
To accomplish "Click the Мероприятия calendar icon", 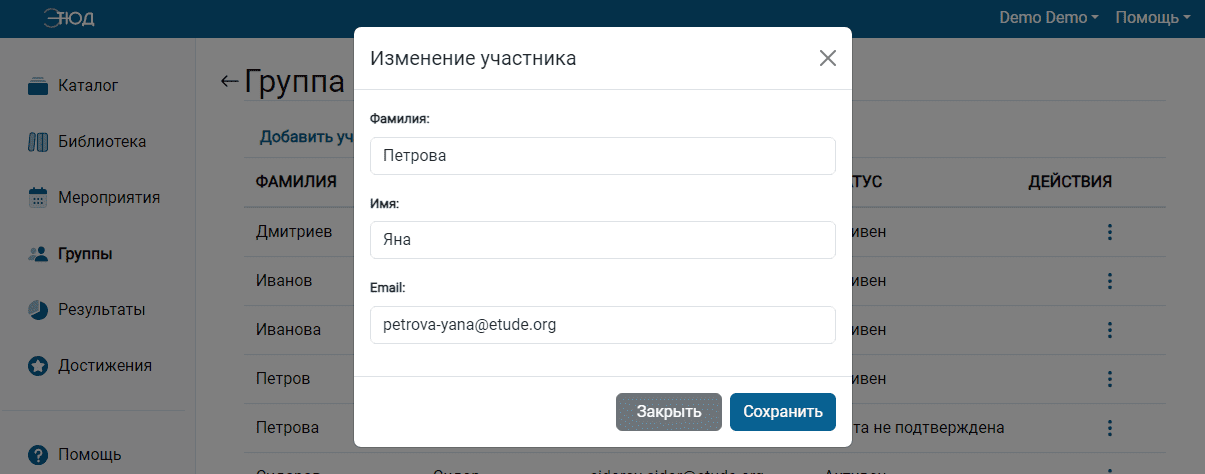I will pos(38,198).
